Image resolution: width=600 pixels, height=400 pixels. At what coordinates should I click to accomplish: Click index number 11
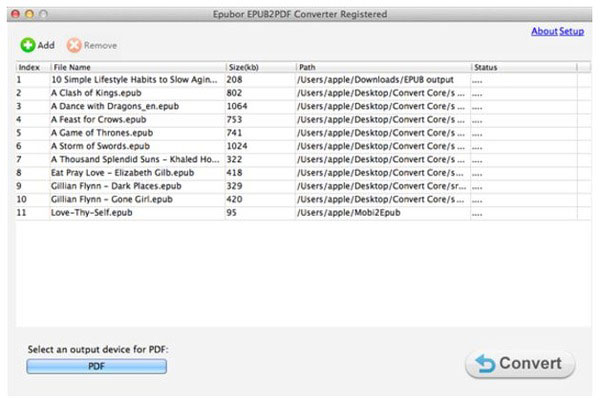click(x=21, y=213)
